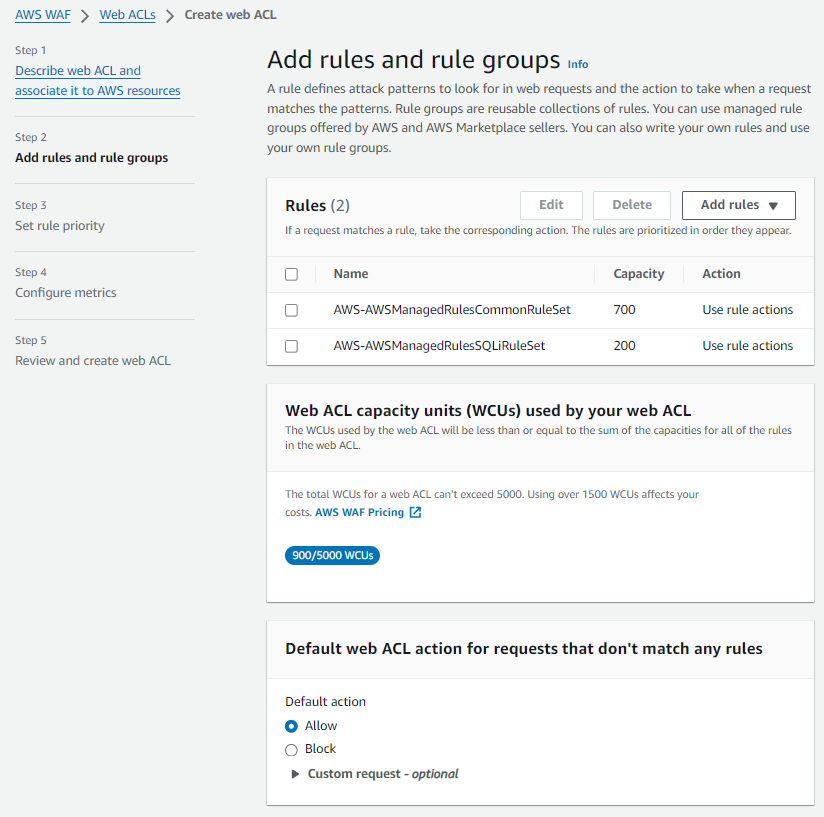Navigate to Web ACLs breadcrumb
Image resolution: width=824 pixels, height=817 pixels.
pyautogui.click(x=127, y=15)
